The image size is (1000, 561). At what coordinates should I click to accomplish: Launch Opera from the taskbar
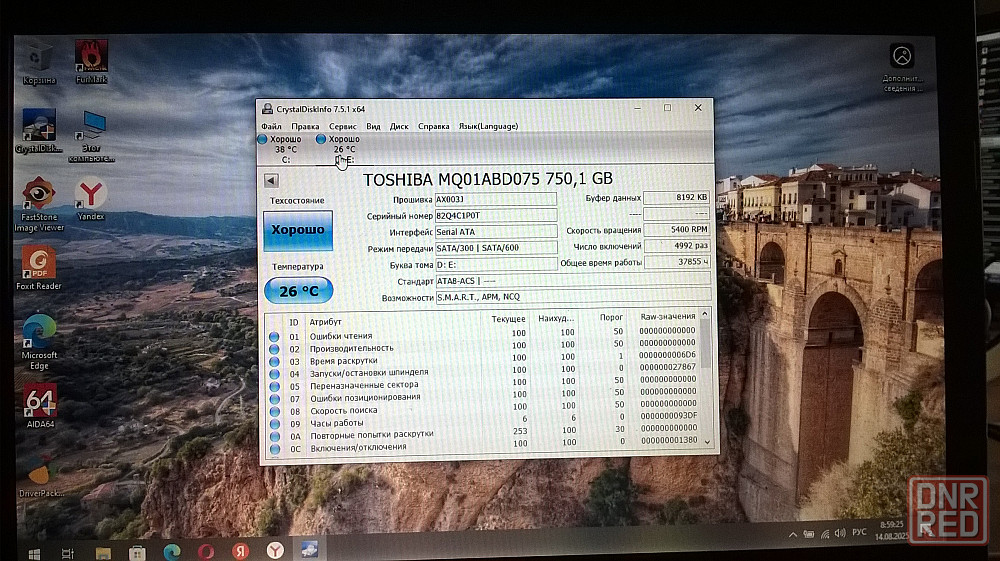(x=206, y=551)
